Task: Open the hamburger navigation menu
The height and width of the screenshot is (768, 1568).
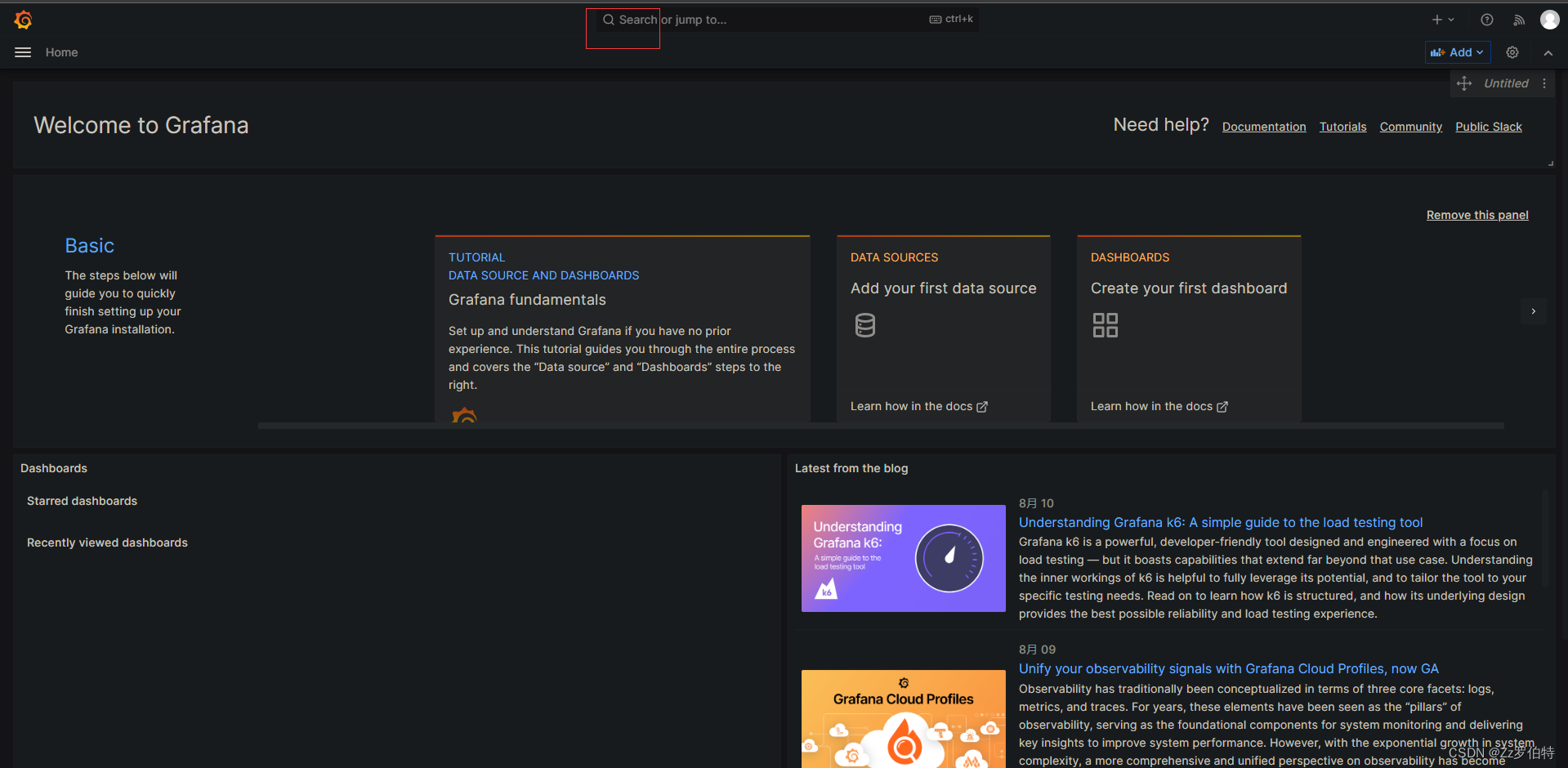Action: [x=23, y=52]
